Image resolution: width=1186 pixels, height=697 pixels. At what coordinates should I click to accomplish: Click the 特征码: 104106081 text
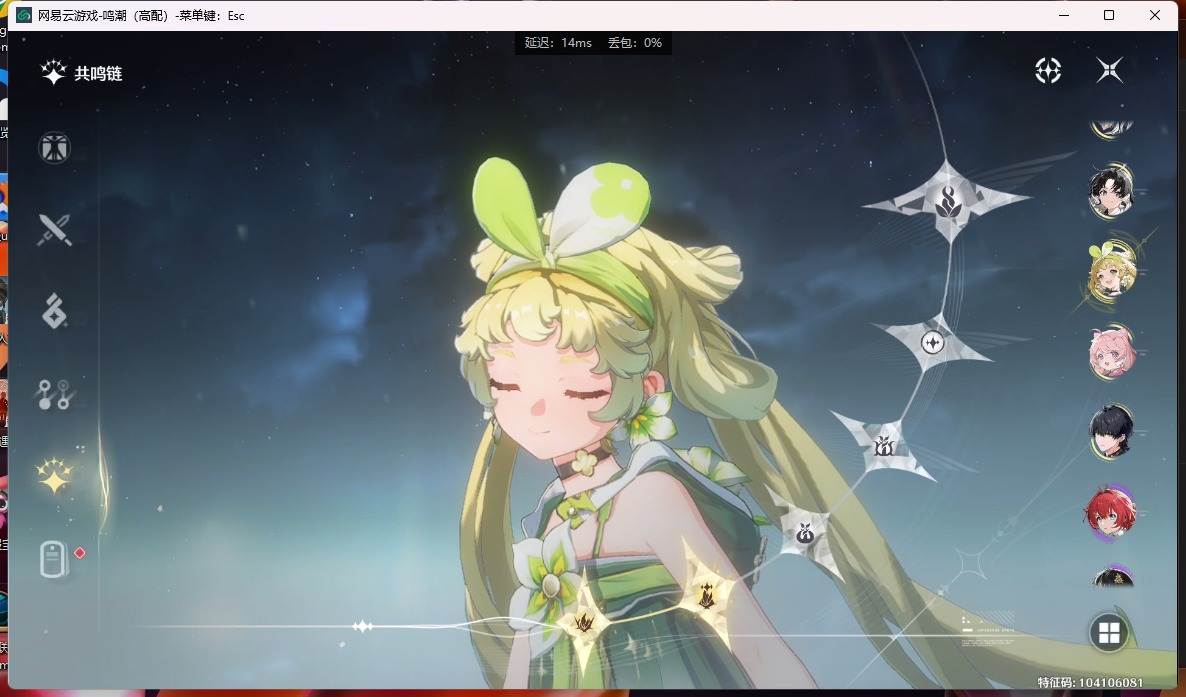(x=1090, y=682)
